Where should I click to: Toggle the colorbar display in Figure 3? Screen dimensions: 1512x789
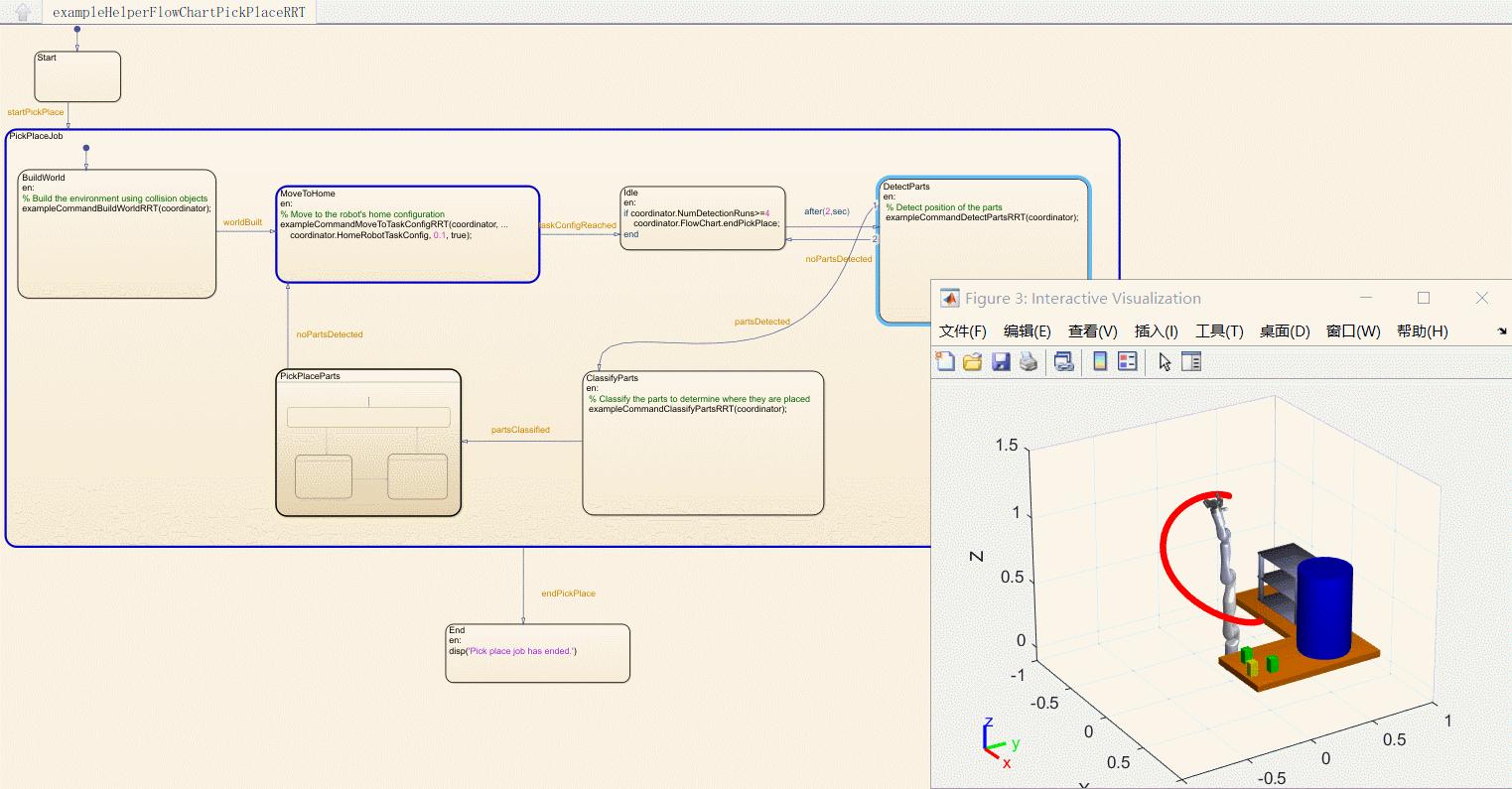click(1099, 360)
